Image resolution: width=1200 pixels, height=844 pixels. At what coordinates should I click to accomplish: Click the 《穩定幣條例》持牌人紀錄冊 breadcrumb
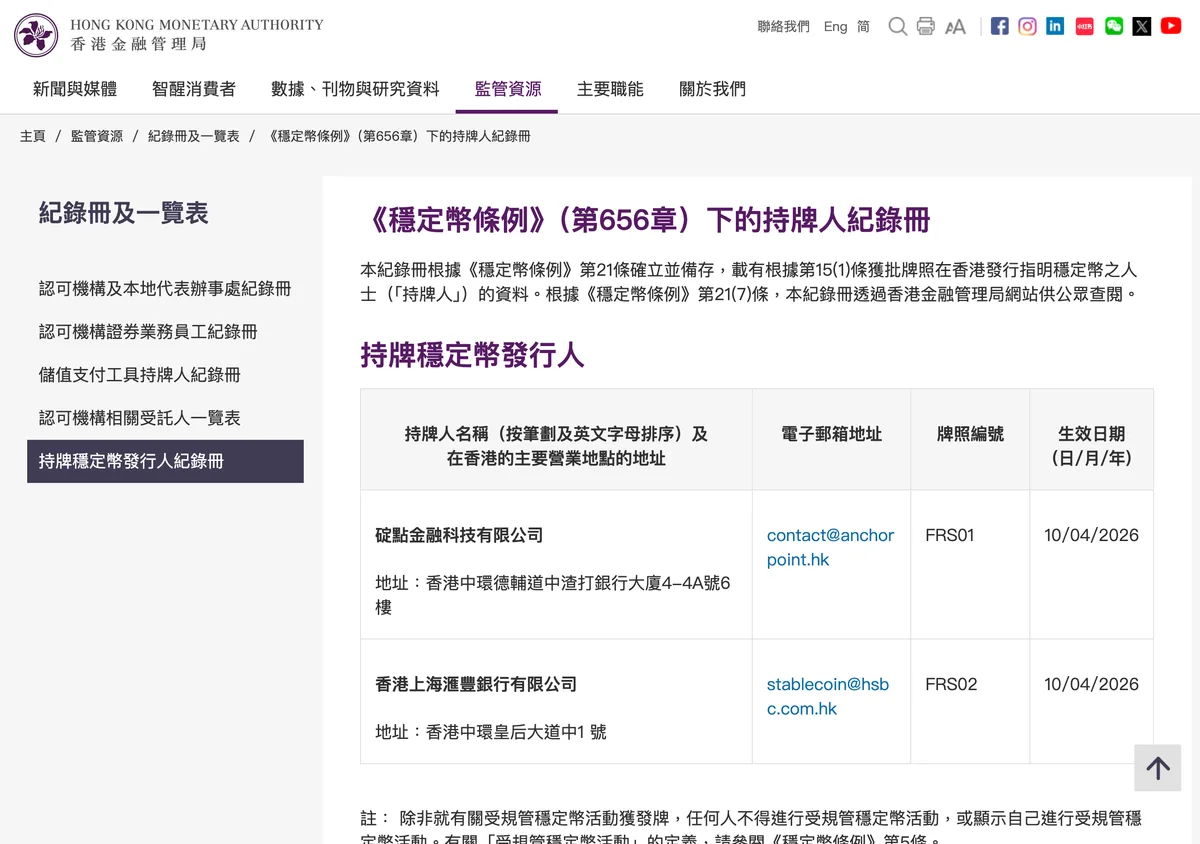coord(397,136)
